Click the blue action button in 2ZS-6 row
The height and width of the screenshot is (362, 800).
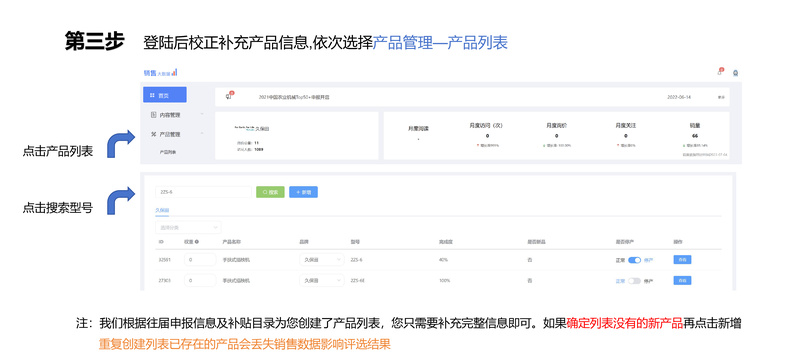point(682,260)
